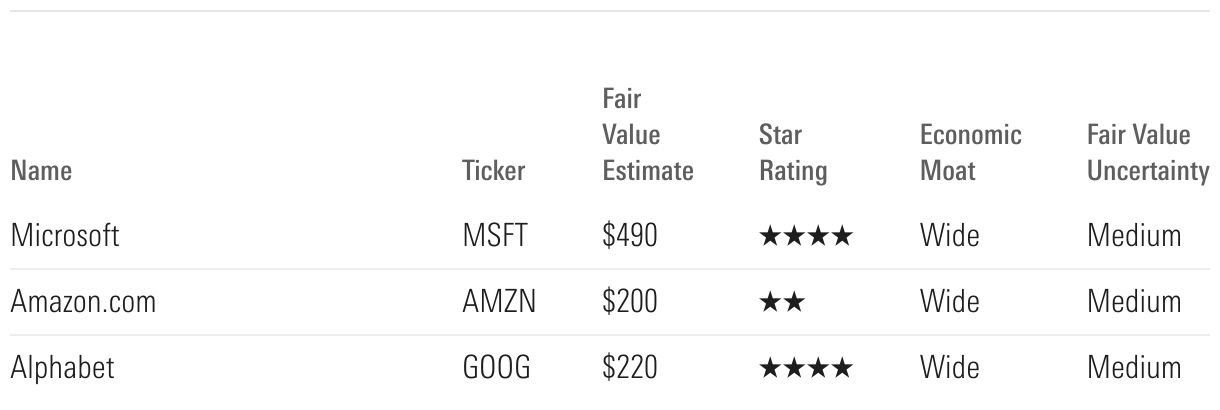Open the Microsoft stock name

pos(64,236)
